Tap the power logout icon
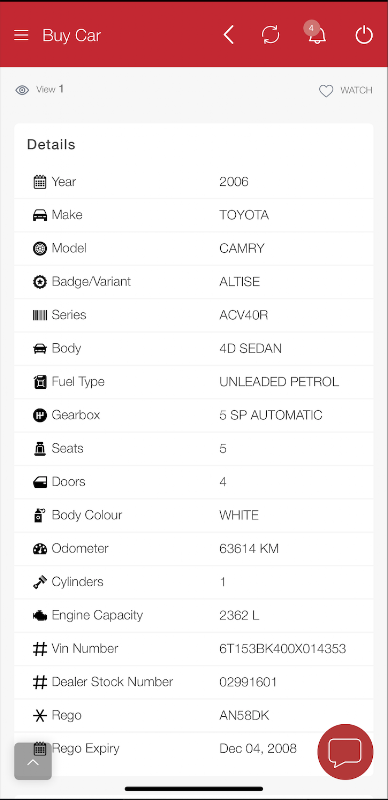The width and height of the screenshot is (388, 800). coord(364,35)
